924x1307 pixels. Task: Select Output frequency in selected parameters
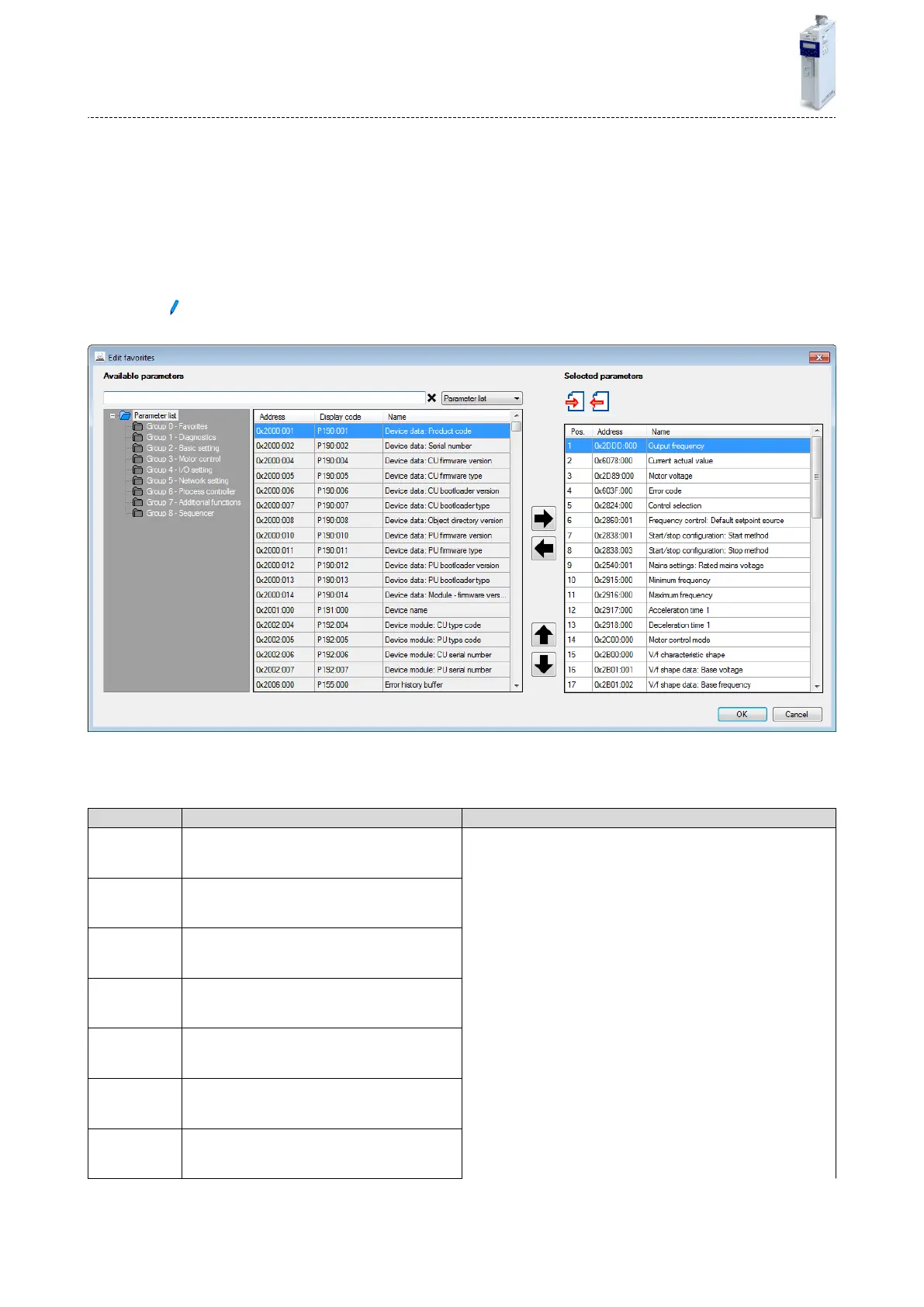point(687,445)
